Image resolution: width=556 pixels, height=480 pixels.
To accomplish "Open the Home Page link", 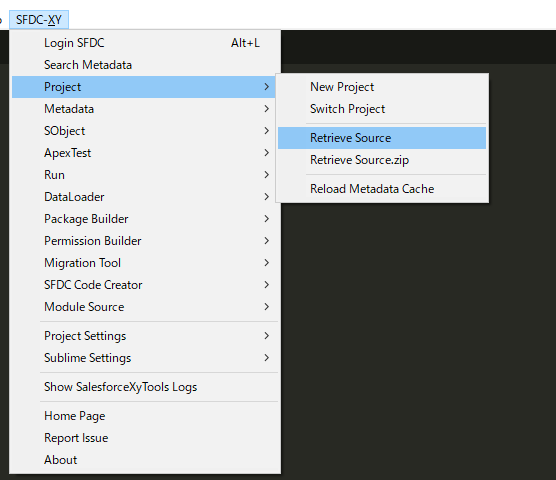I will click(x=145, y=416).
